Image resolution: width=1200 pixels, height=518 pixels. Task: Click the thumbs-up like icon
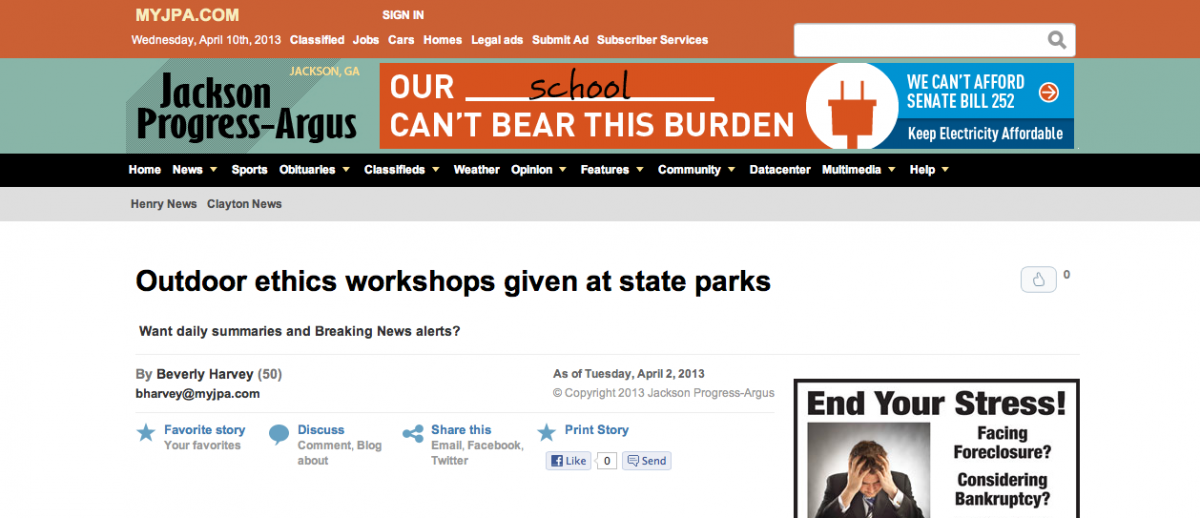click(1038, 280)
